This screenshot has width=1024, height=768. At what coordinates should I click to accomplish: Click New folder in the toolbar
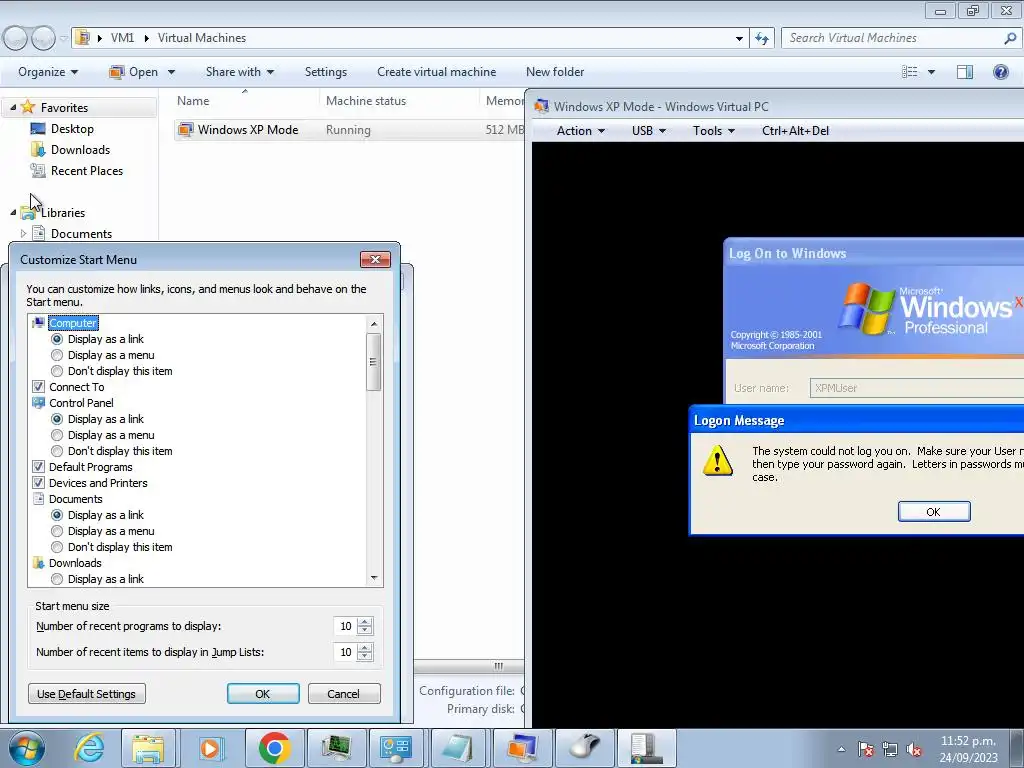pyautogui.click(x=555, y=72)
